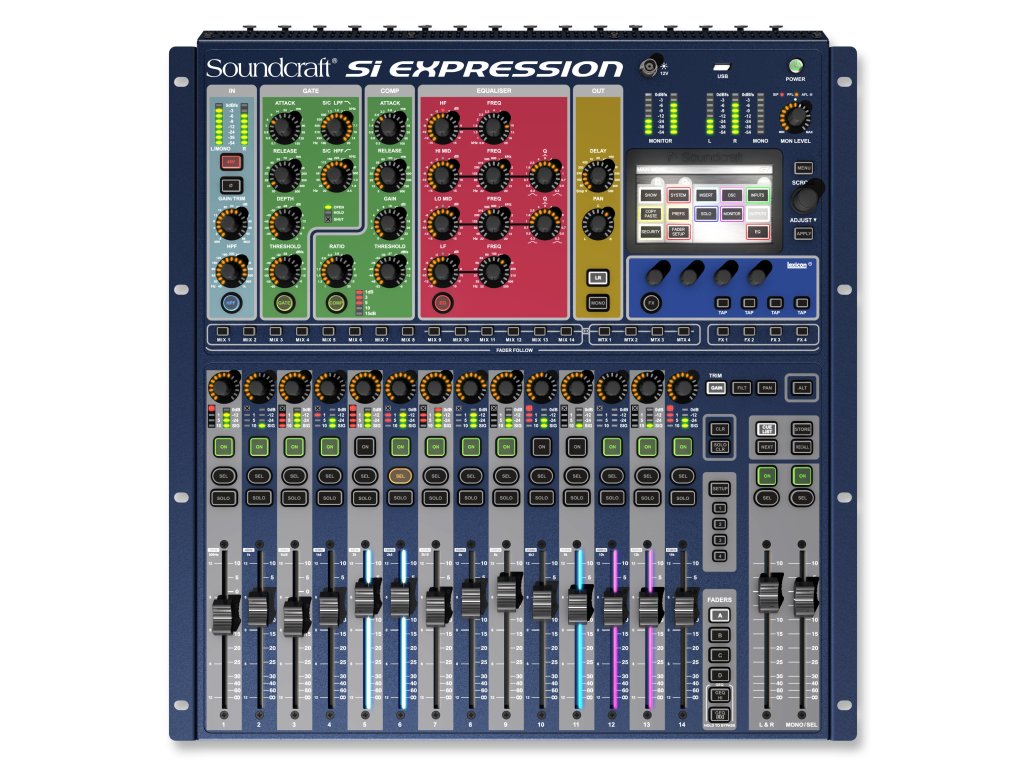Toggle MONO routing in the OUT section
1024x768 pixels.
click(x=598, y=303)
